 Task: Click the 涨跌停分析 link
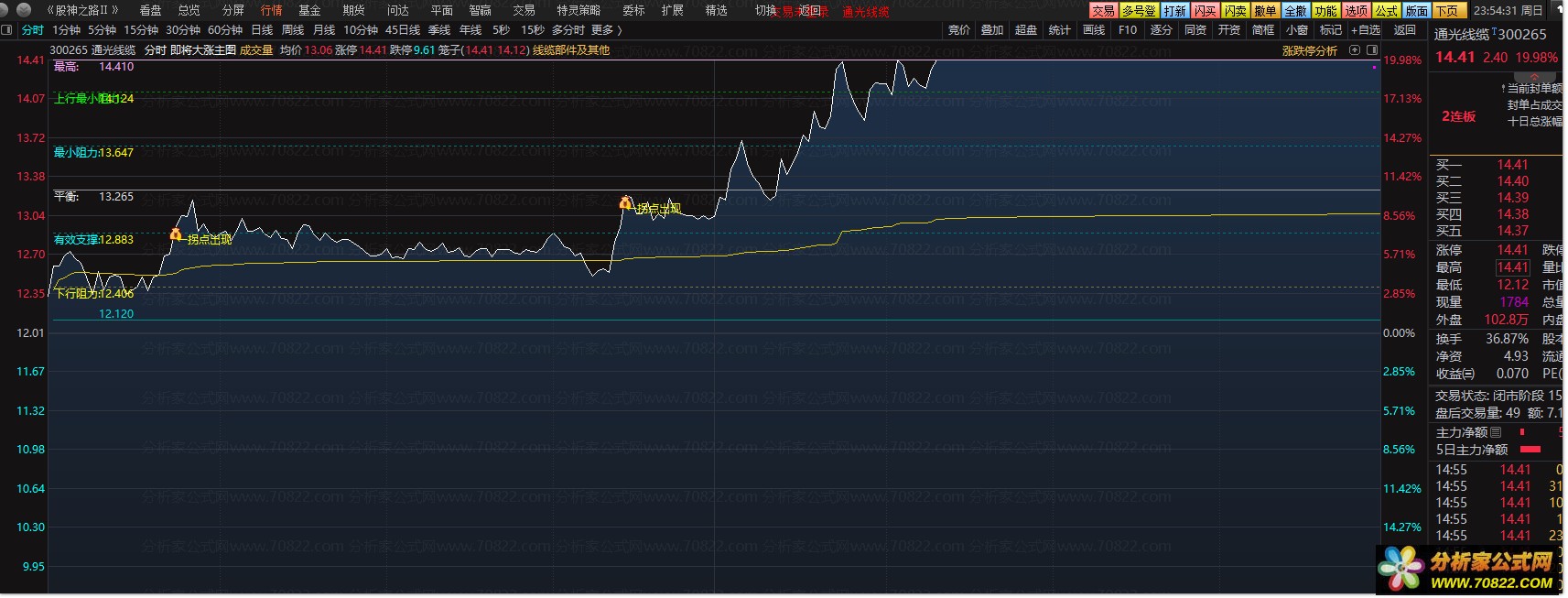[1309, 50]
